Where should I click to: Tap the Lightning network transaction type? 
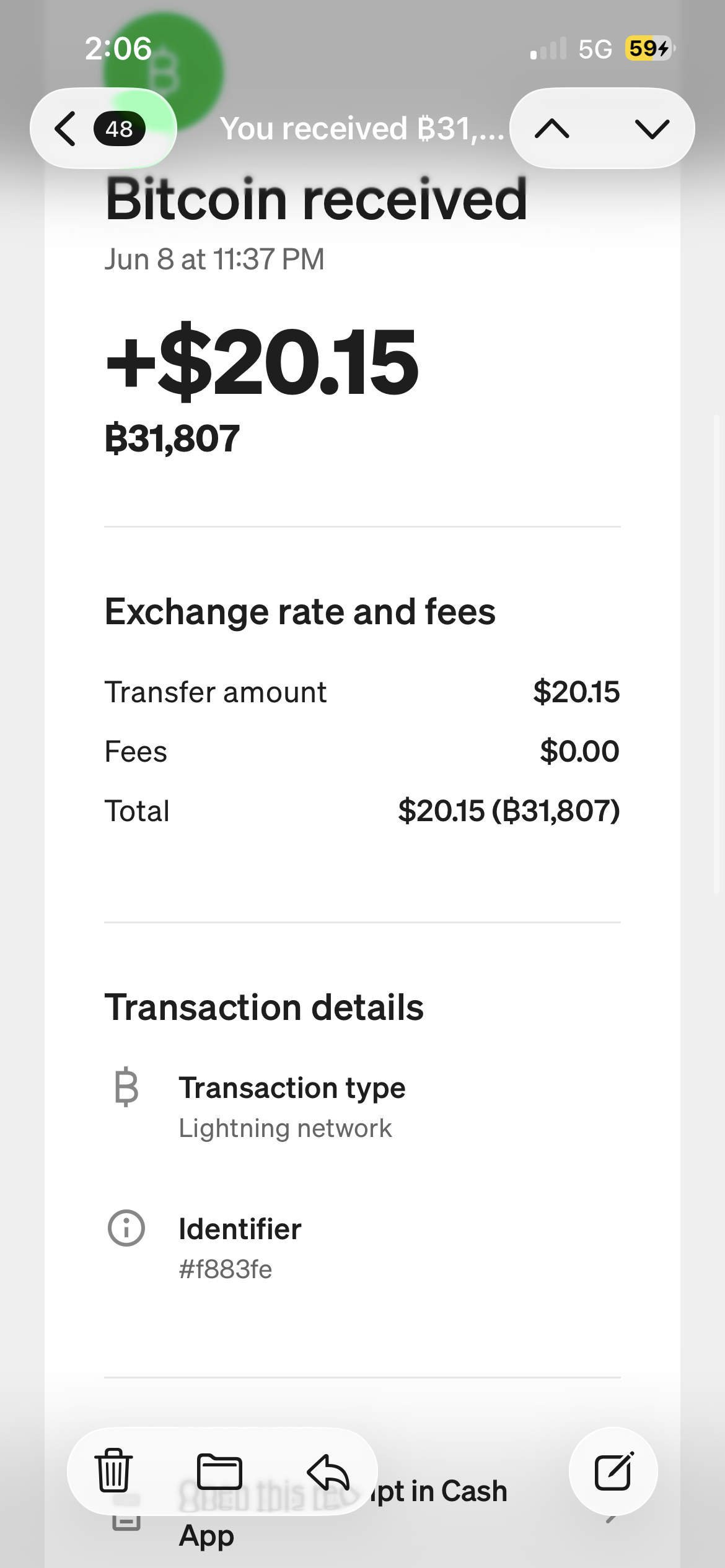(x=285, y=1128)
